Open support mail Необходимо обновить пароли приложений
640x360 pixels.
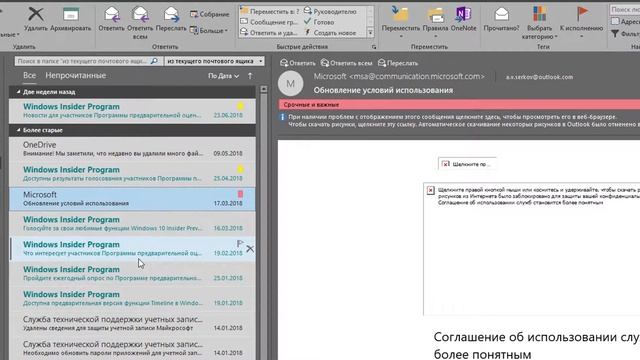[132, 348]
